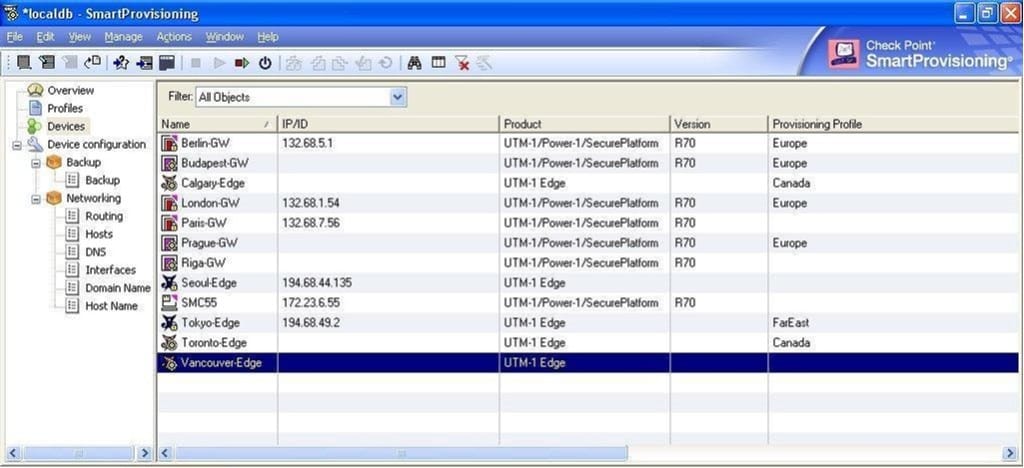Select the London-GW row name
This screenshot has width=1024, height=468.
pos(210,203)
